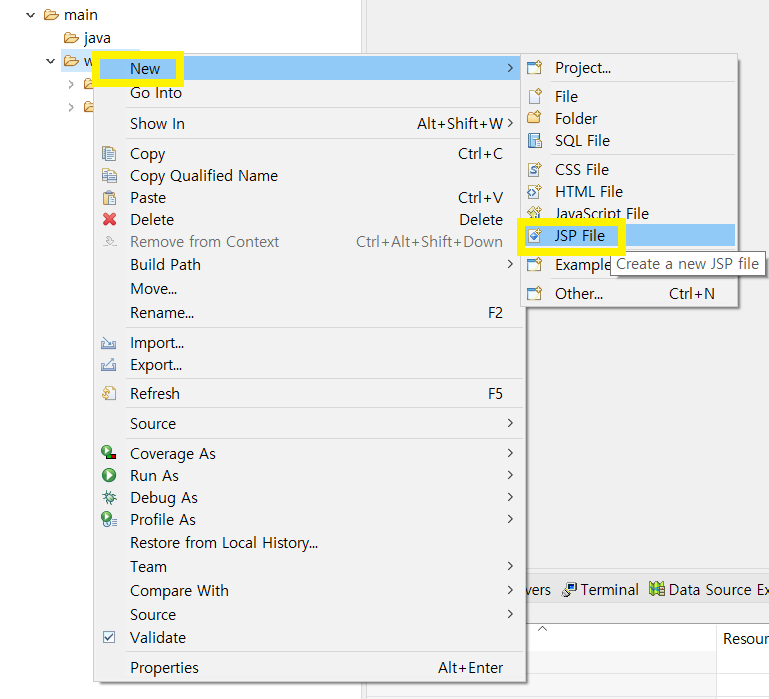
Task: Choose Move... menu entry
Action: pos(308,288)
